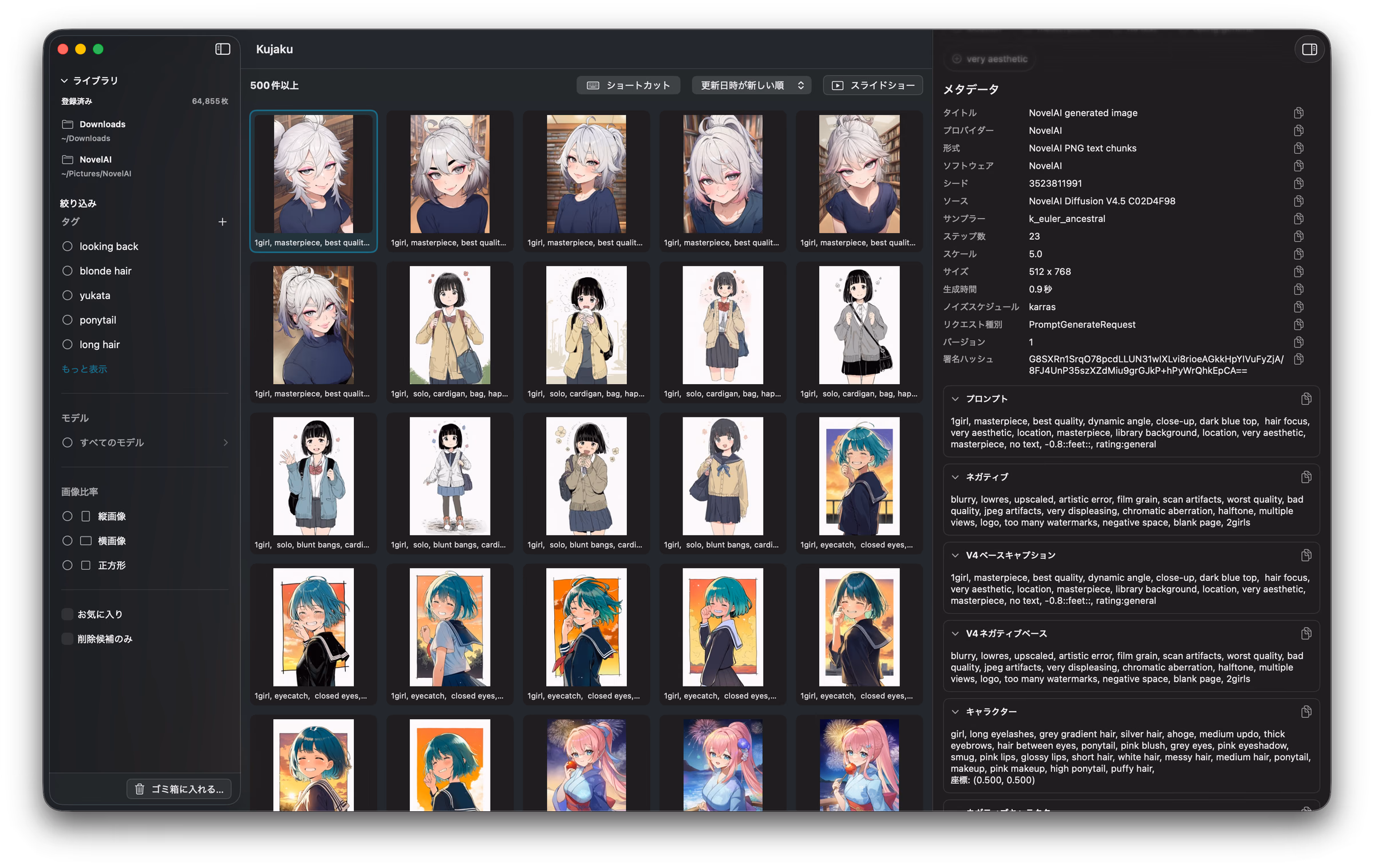
Task: Copy the ソース metadata value
Action: click(1298, 201)
